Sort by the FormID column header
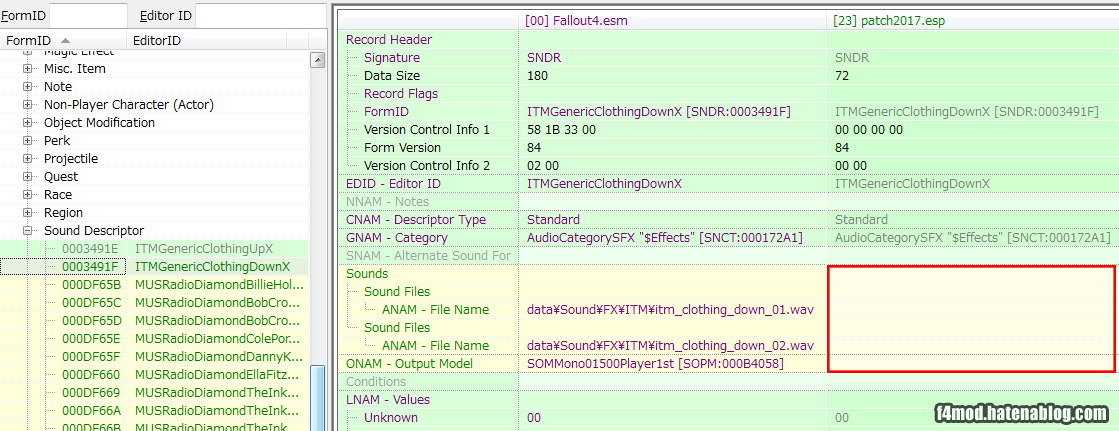Image resolution: width=1119 pixels, height=431 pixels. click(x=63, y=41)
